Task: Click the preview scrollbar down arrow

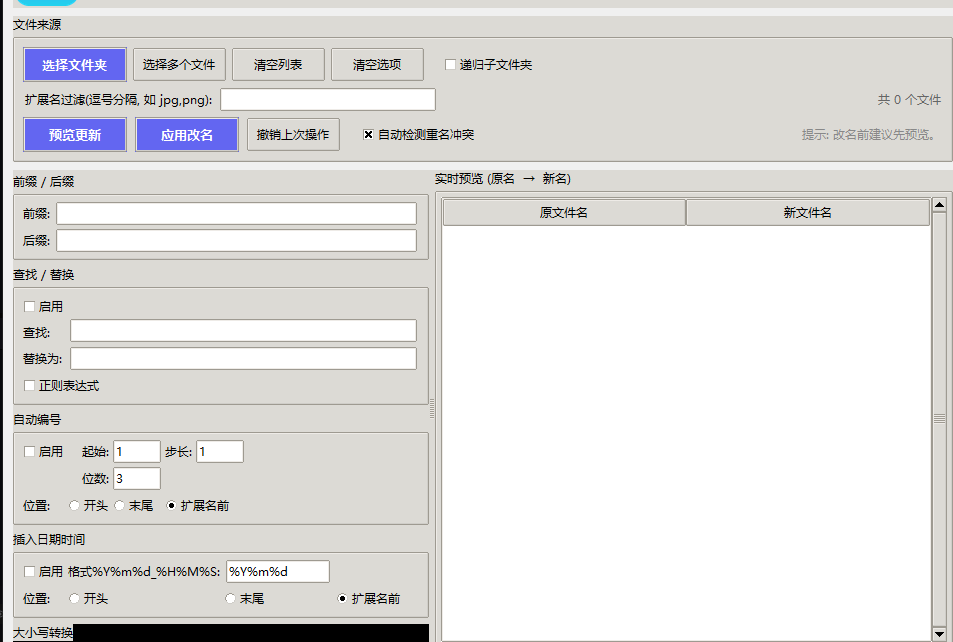Action: point(940,633)
